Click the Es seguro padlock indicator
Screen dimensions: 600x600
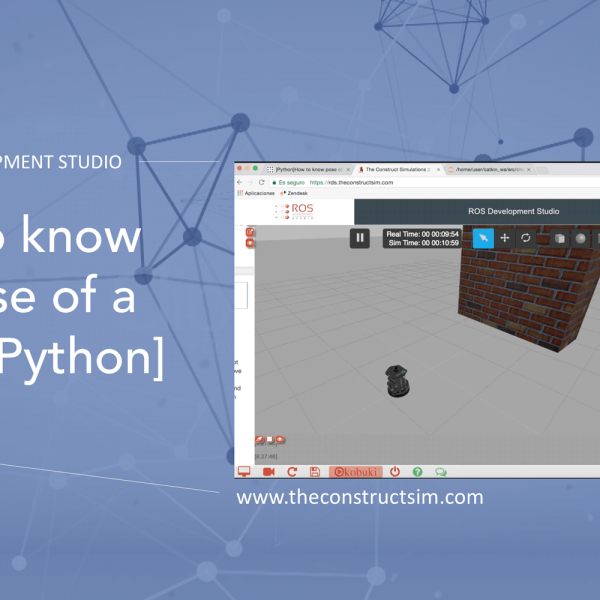pos(289,183)
